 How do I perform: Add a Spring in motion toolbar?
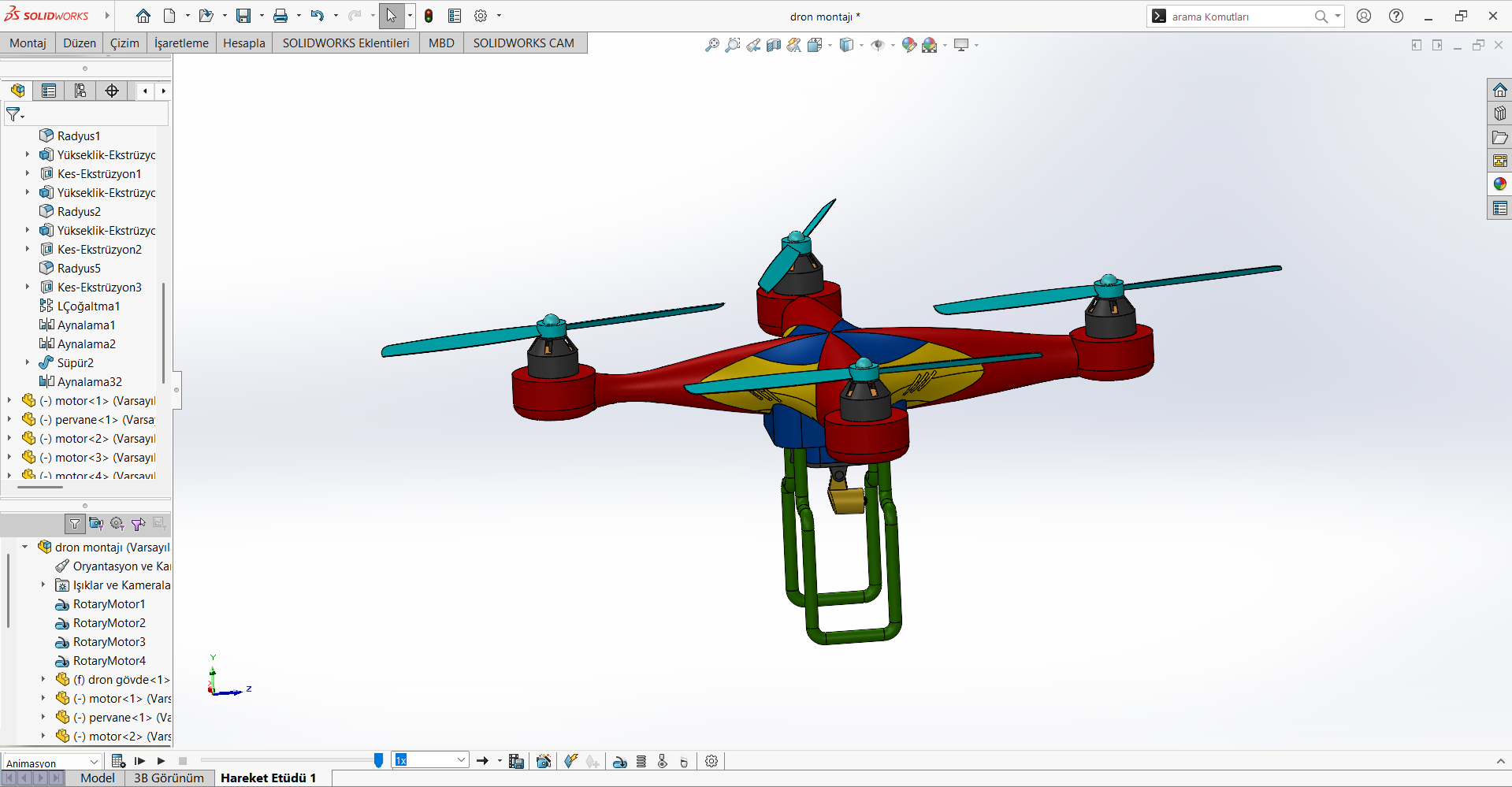click(641, 761)
